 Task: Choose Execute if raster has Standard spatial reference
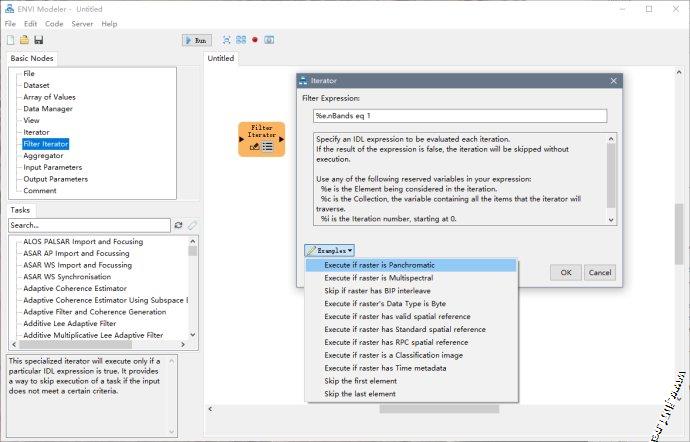[411, 329]
